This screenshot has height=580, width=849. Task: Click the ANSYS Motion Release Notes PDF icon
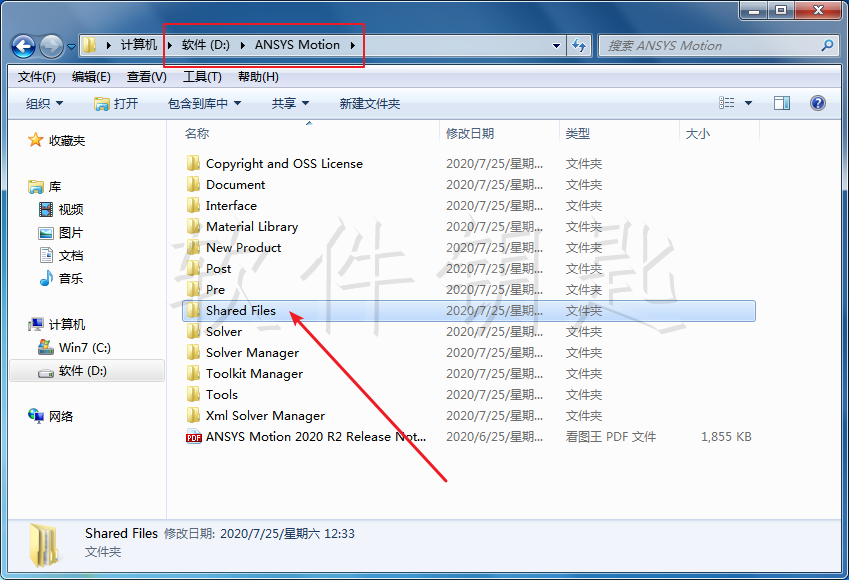tap(193, 437)
